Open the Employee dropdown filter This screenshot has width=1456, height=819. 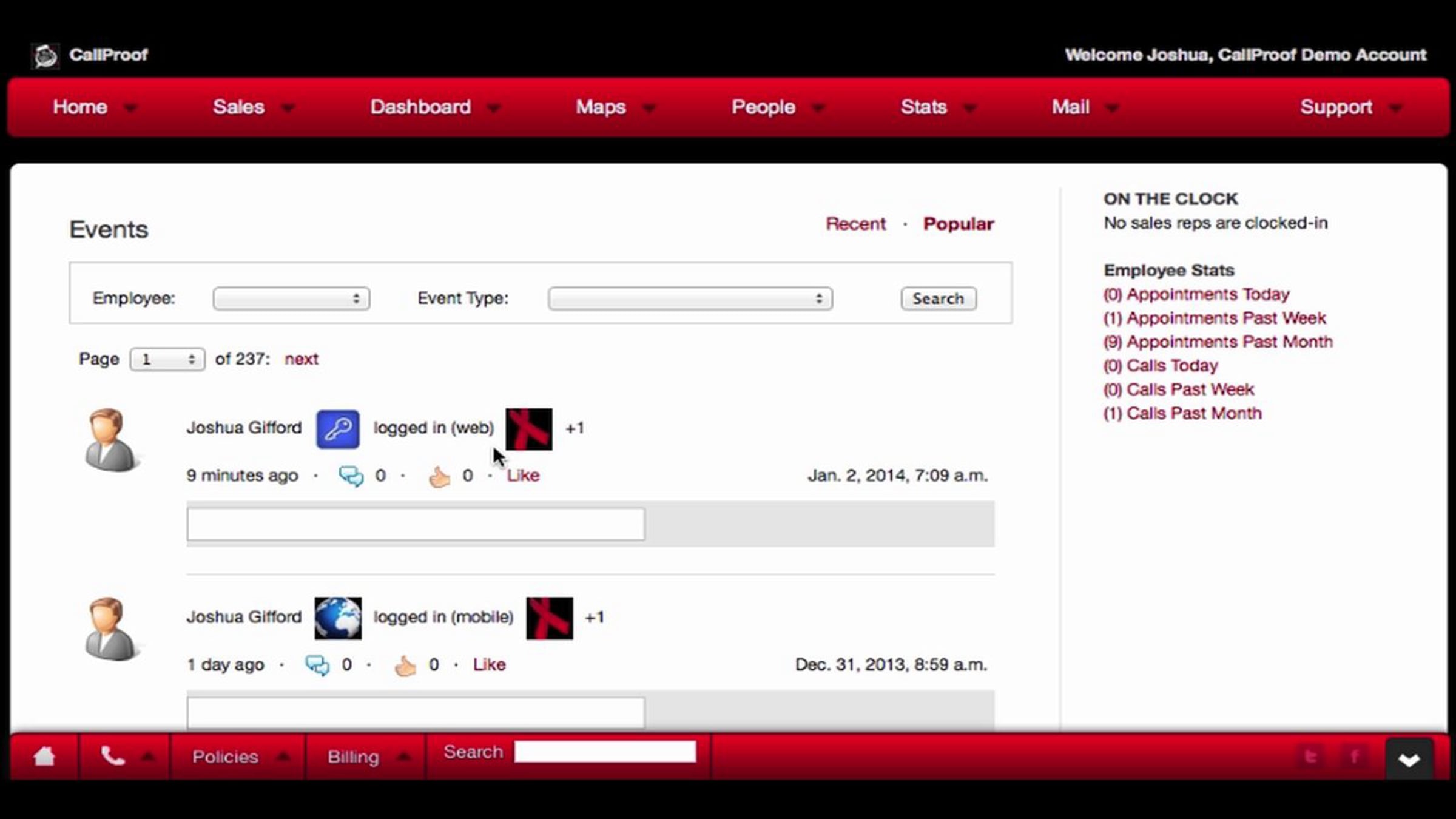pos(291,298)
